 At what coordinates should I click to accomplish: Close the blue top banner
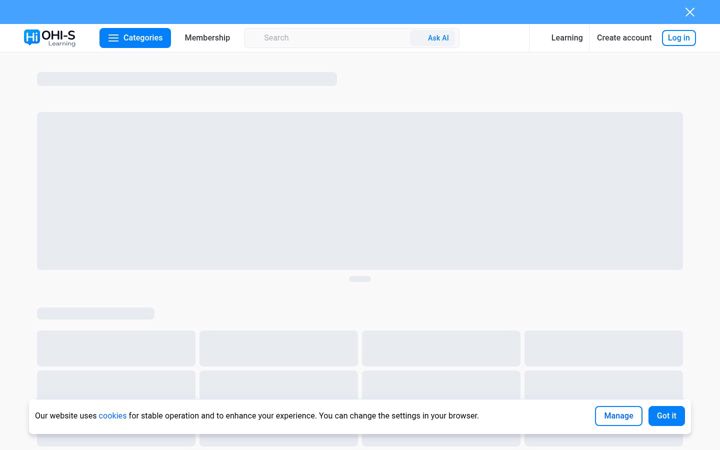[x=689, y=12]
